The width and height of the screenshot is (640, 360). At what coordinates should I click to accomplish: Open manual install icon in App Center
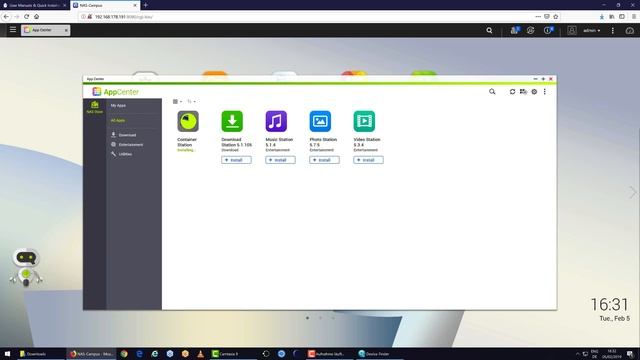tap(523, 92)
